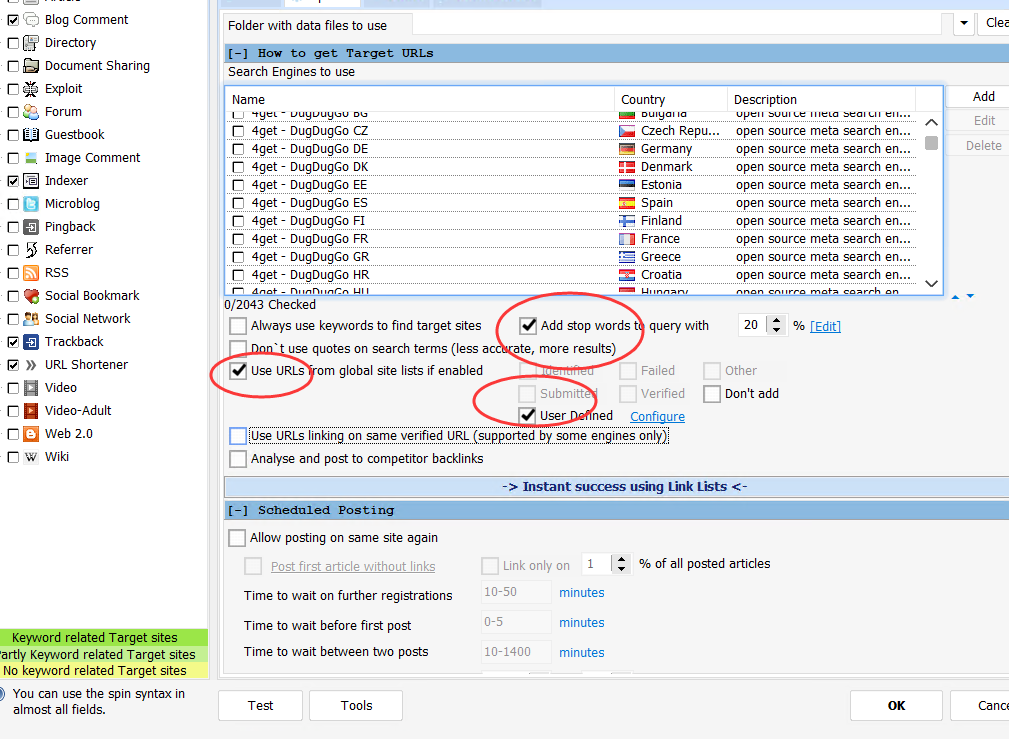Click the Blog Comment engine icon

coord(31,20)
